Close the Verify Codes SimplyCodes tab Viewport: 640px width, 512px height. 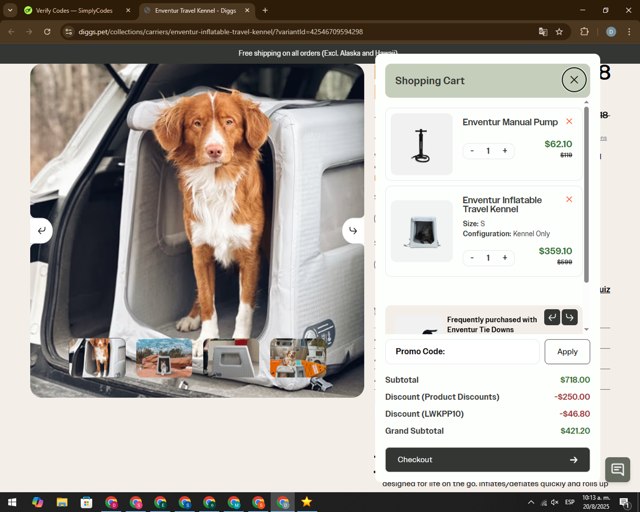point(128,11)
